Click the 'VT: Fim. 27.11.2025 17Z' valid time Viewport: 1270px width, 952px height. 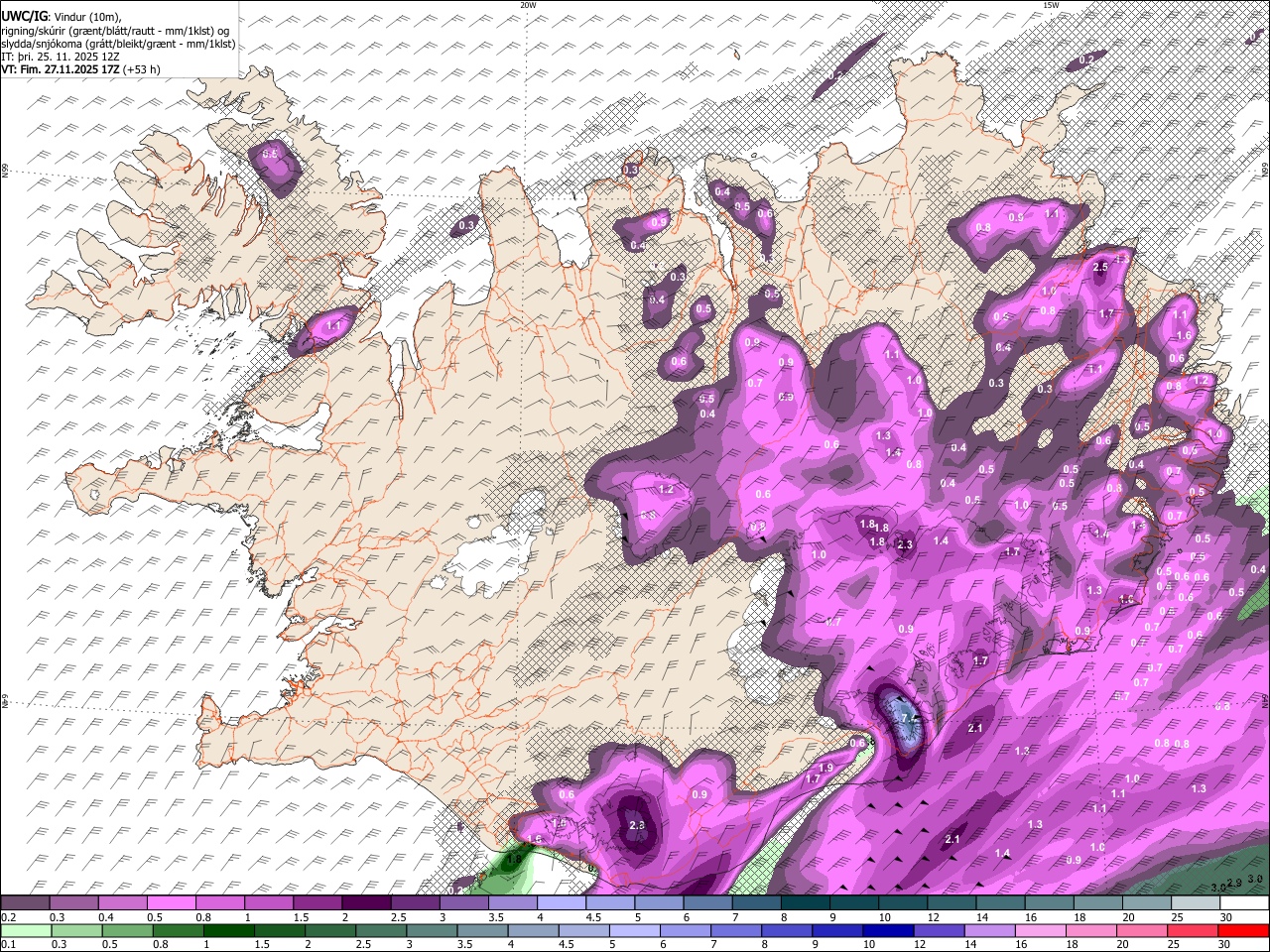click(61, 69)
